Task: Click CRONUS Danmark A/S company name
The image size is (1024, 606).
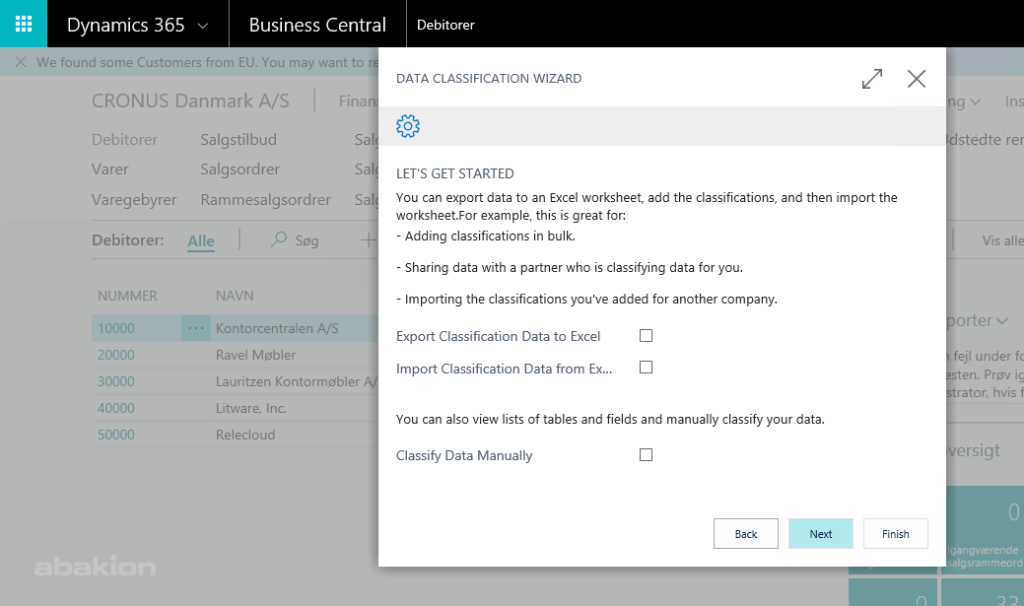Action: pyautogui.click(x=190, y=101)
